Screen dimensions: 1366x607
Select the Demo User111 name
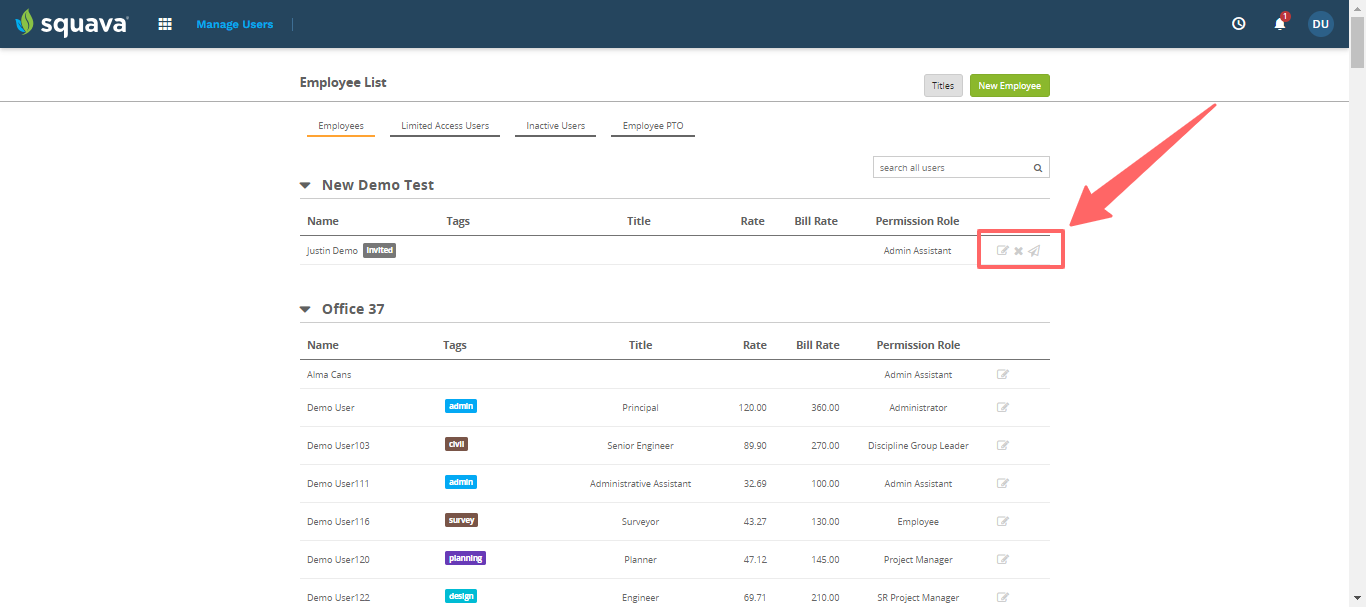point(338,484)
